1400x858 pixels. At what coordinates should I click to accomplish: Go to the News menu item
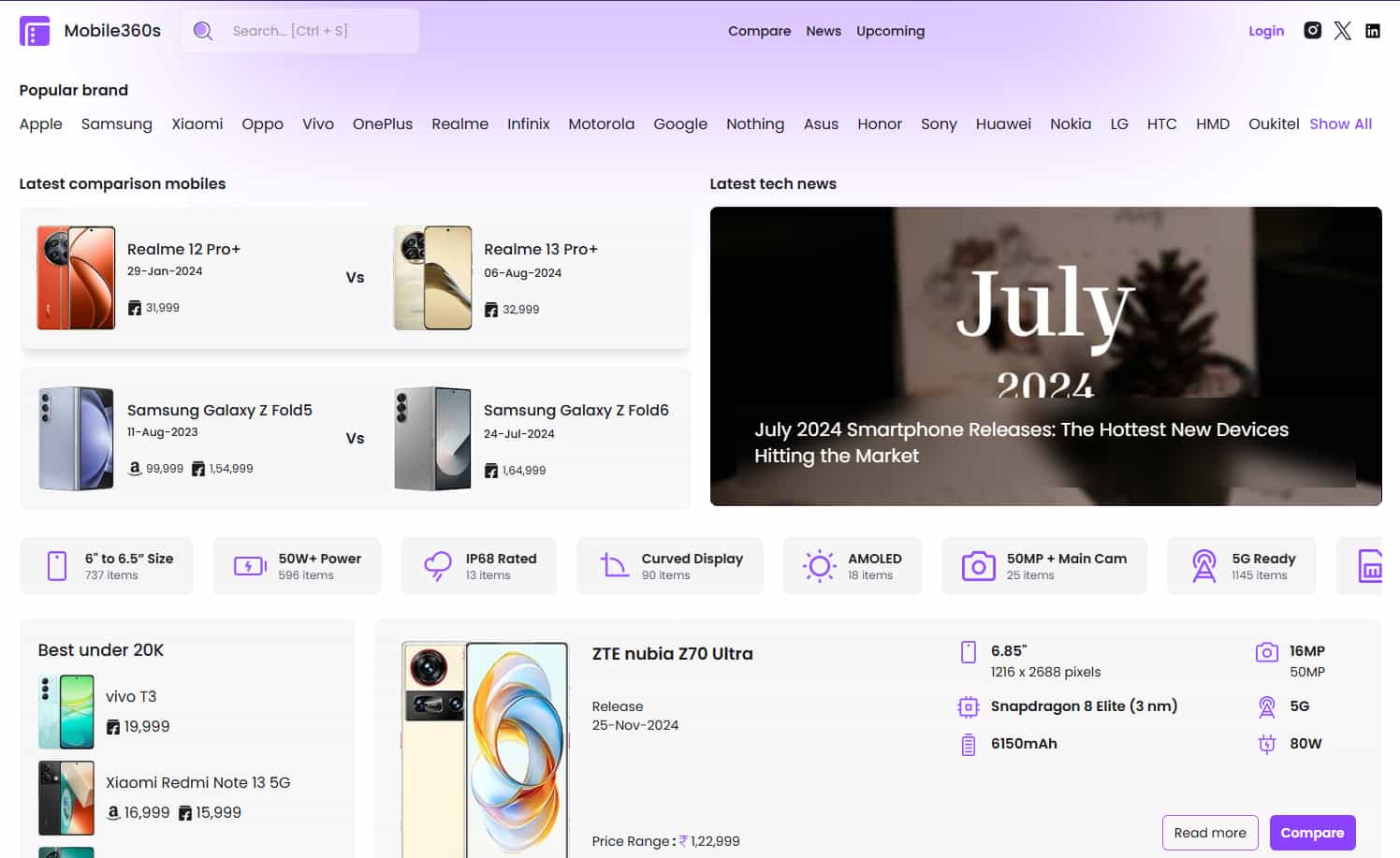(x=824, y=31)
